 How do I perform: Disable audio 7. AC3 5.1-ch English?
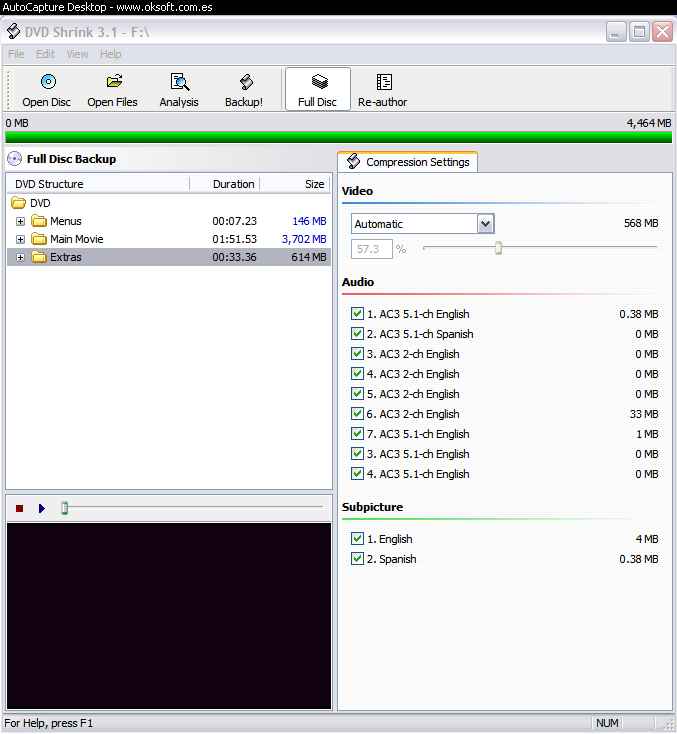click(357, 434)
